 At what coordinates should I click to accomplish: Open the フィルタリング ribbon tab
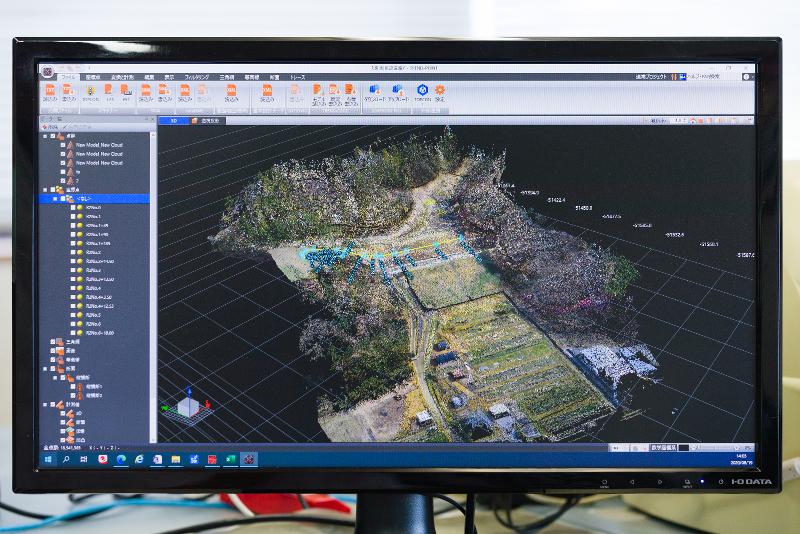click(196, 76)
